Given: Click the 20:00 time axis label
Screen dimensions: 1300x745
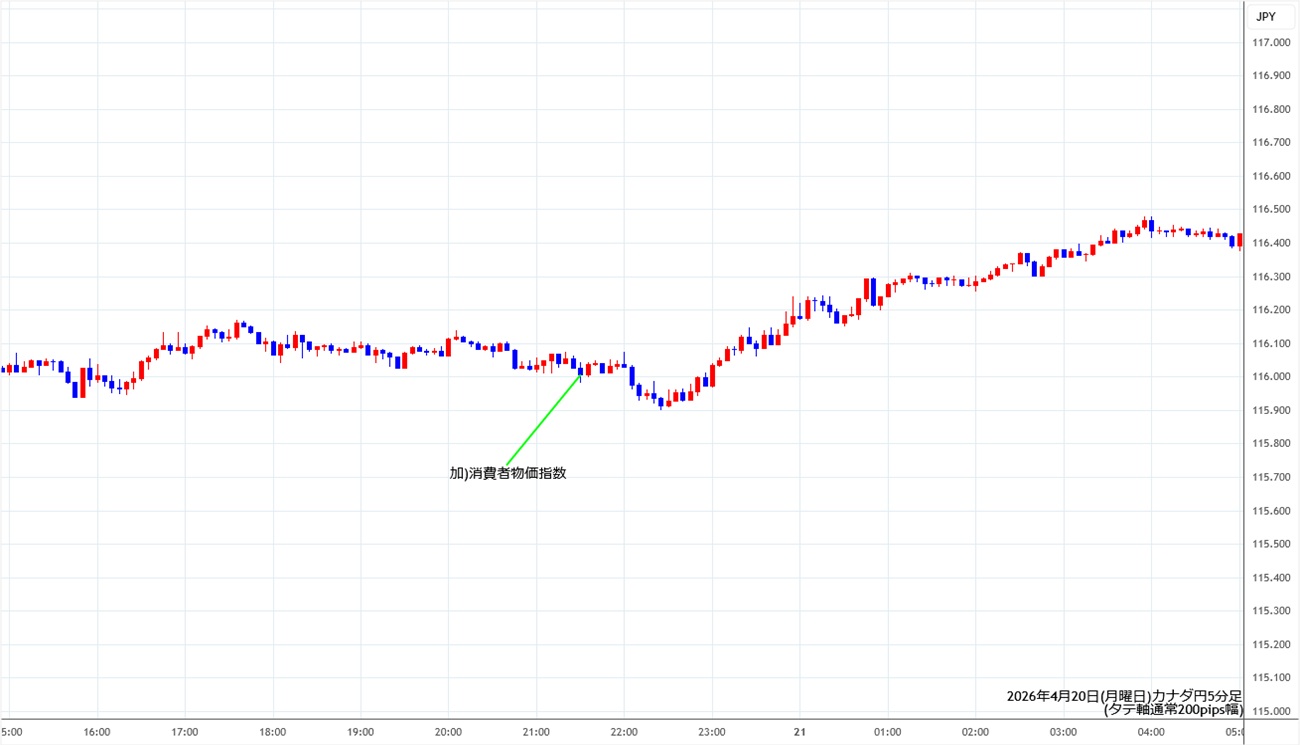Looking at the screenshot, I should 448,731.
